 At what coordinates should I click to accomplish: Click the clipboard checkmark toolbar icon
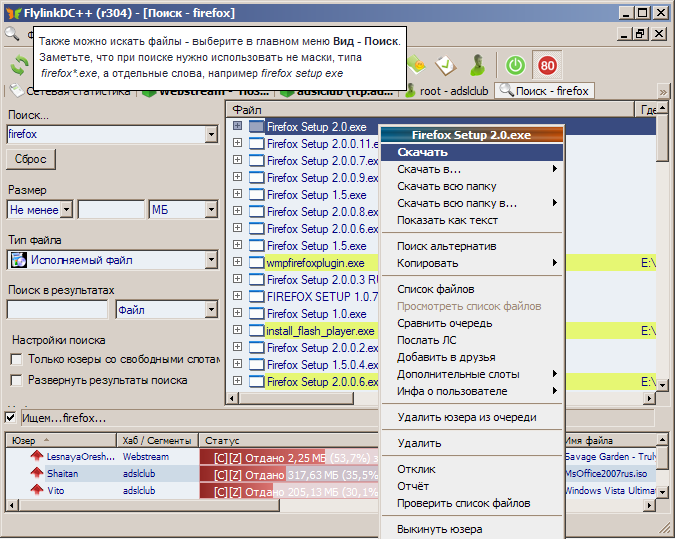[x=445, y=65]
